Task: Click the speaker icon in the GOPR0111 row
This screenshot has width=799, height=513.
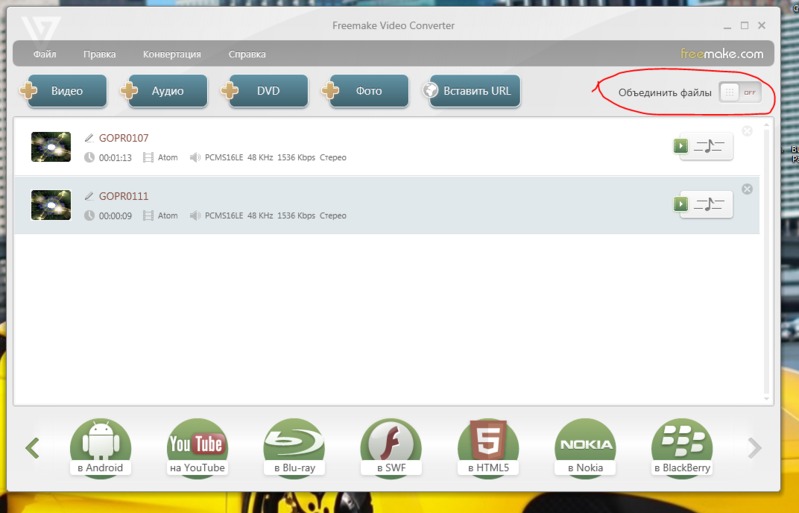Action: click(195, 215)
